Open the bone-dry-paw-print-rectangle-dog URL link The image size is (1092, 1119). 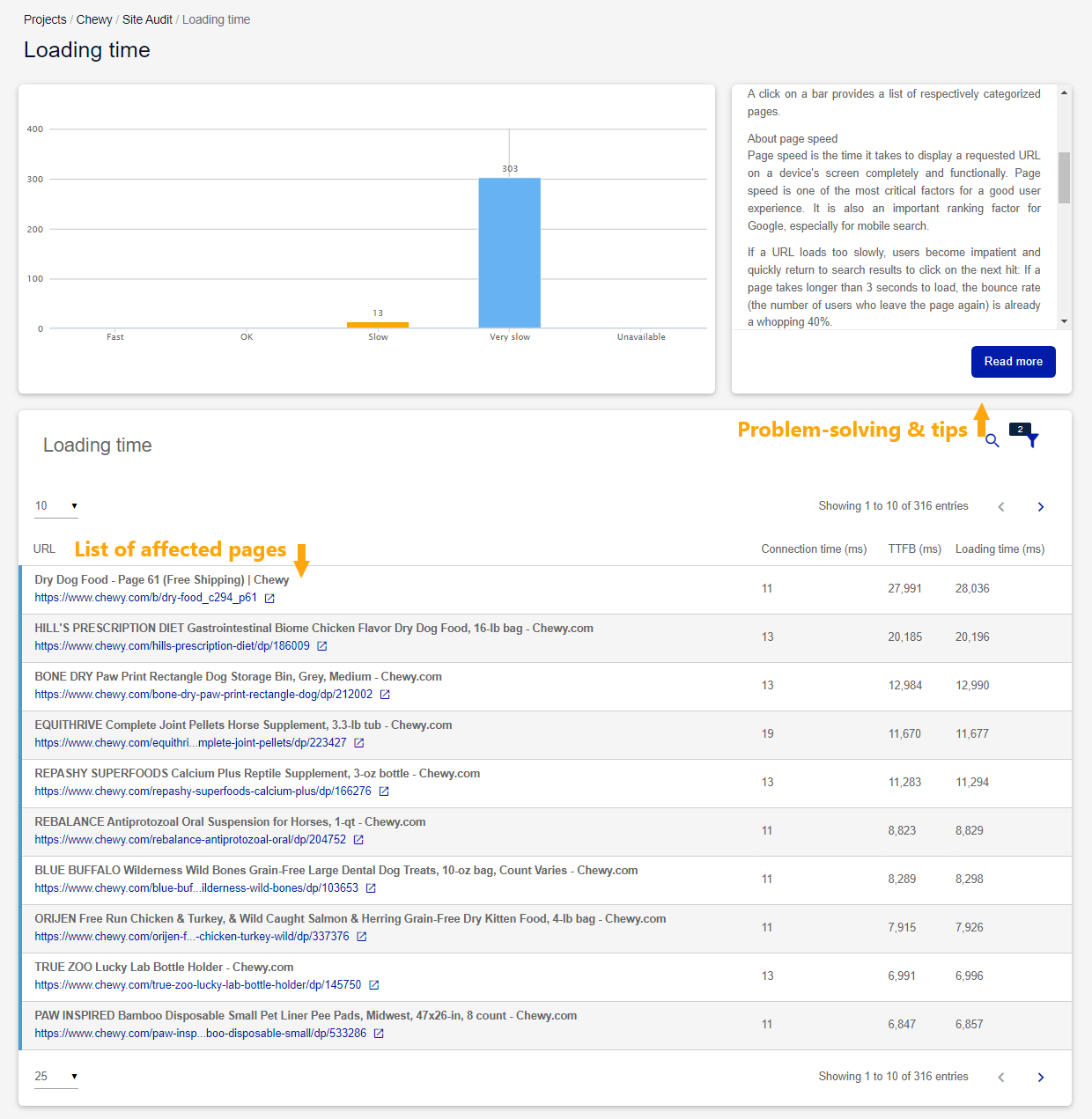click(x=203, y=695)
